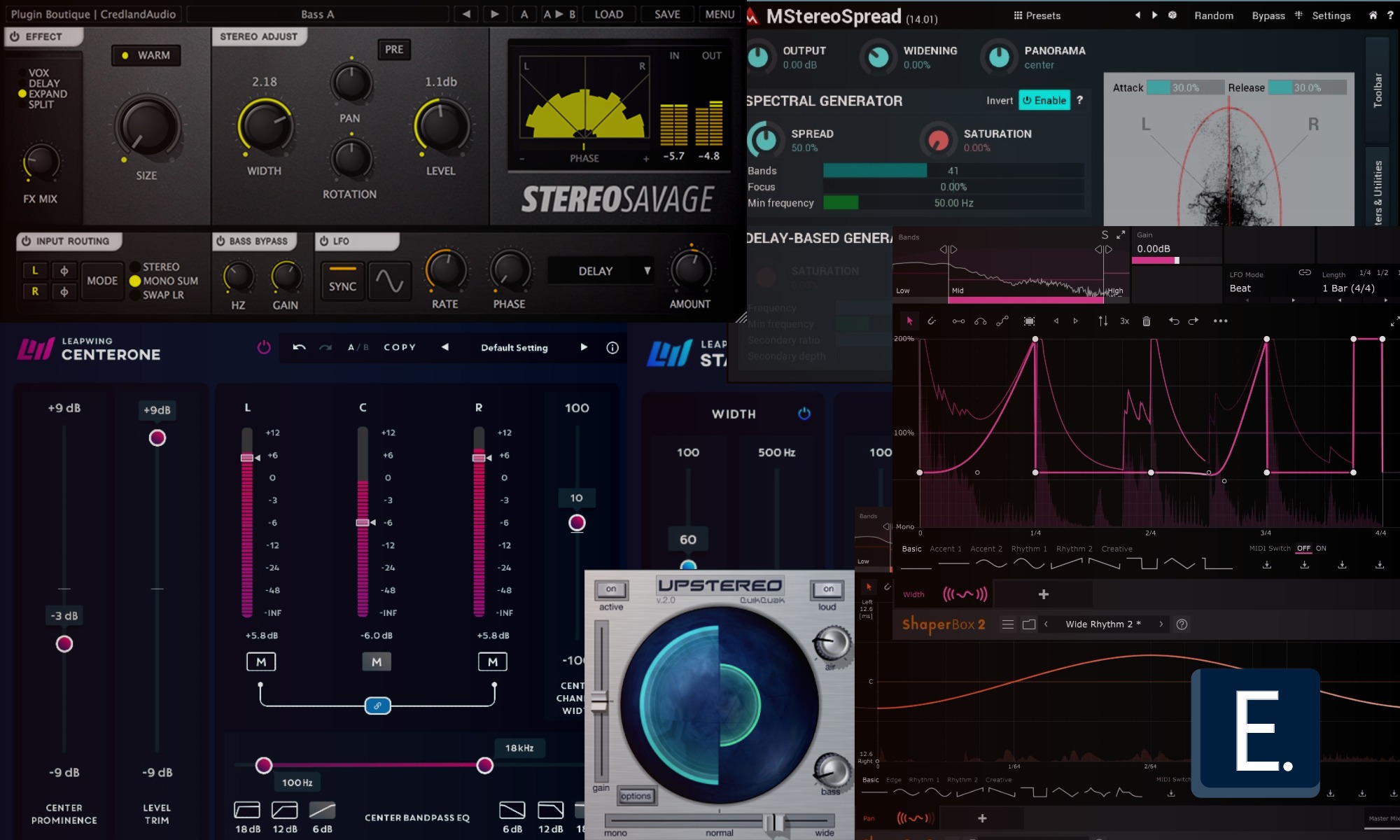
Task: Click the LOAD button in StereoSavage
Action: [608, 14]
